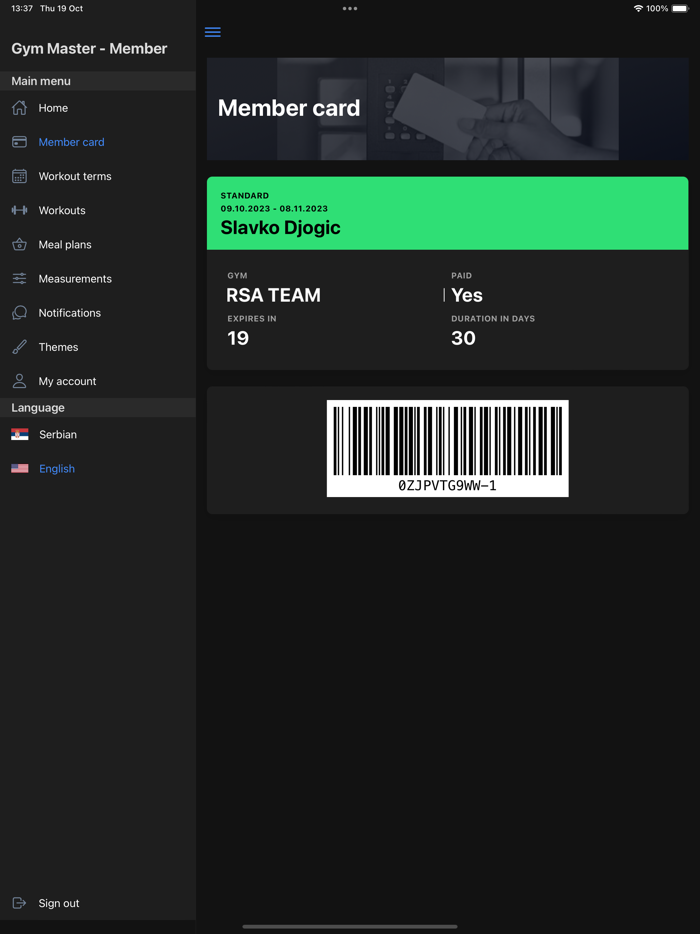Click the Duration in days value 30
The width and height of the screenshot is (700, 934).
(x=463, y=338)
